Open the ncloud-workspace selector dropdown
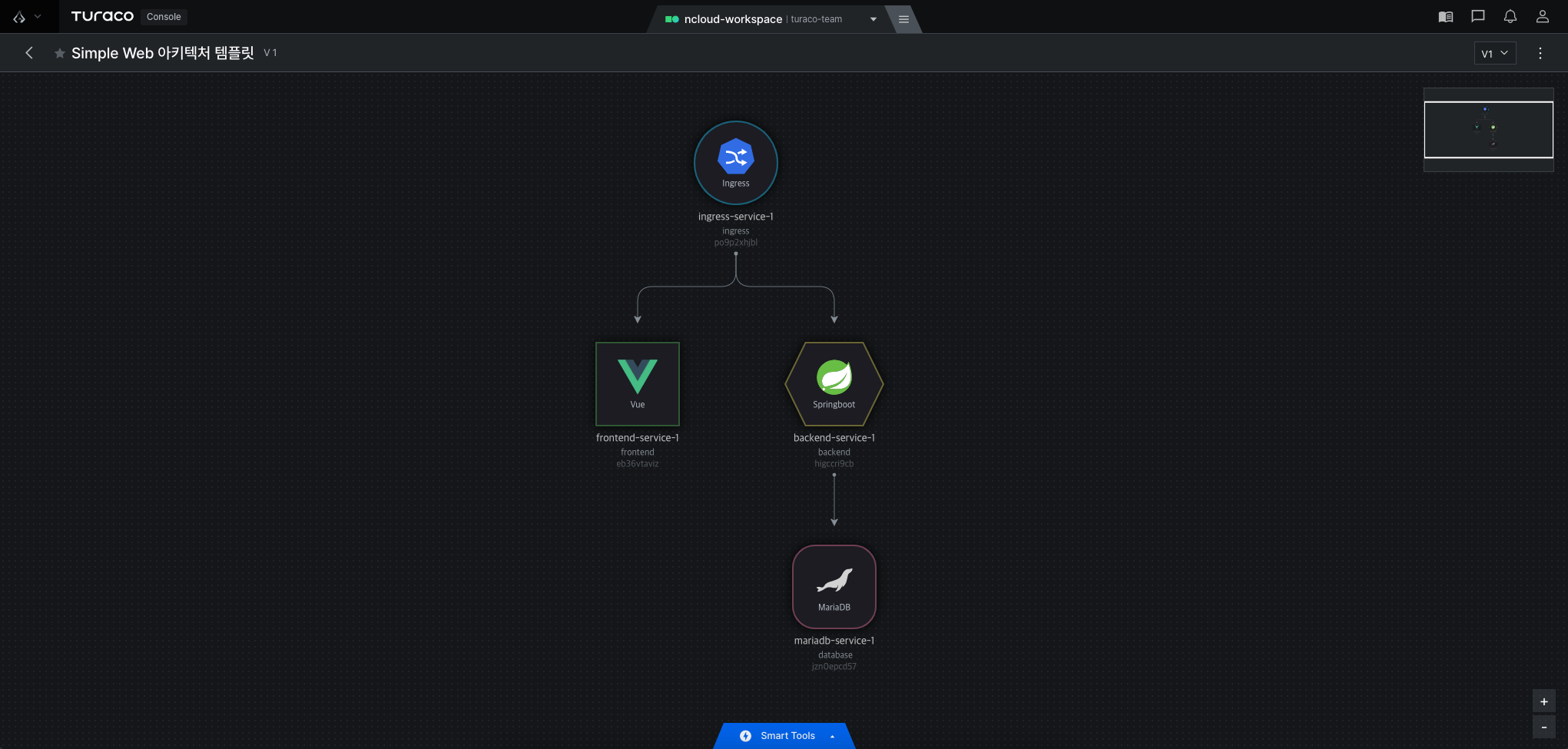 click(772, 19)
